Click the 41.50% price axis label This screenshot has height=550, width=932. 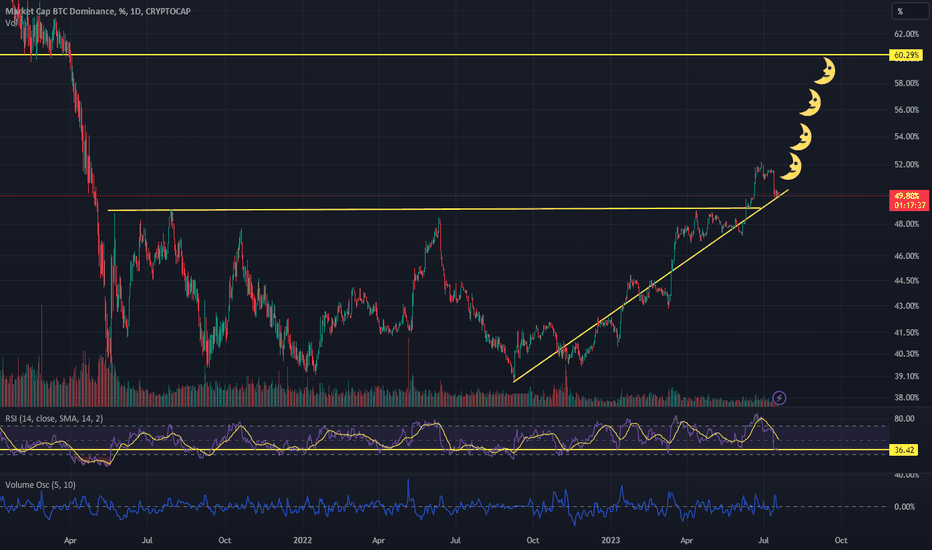906,333
